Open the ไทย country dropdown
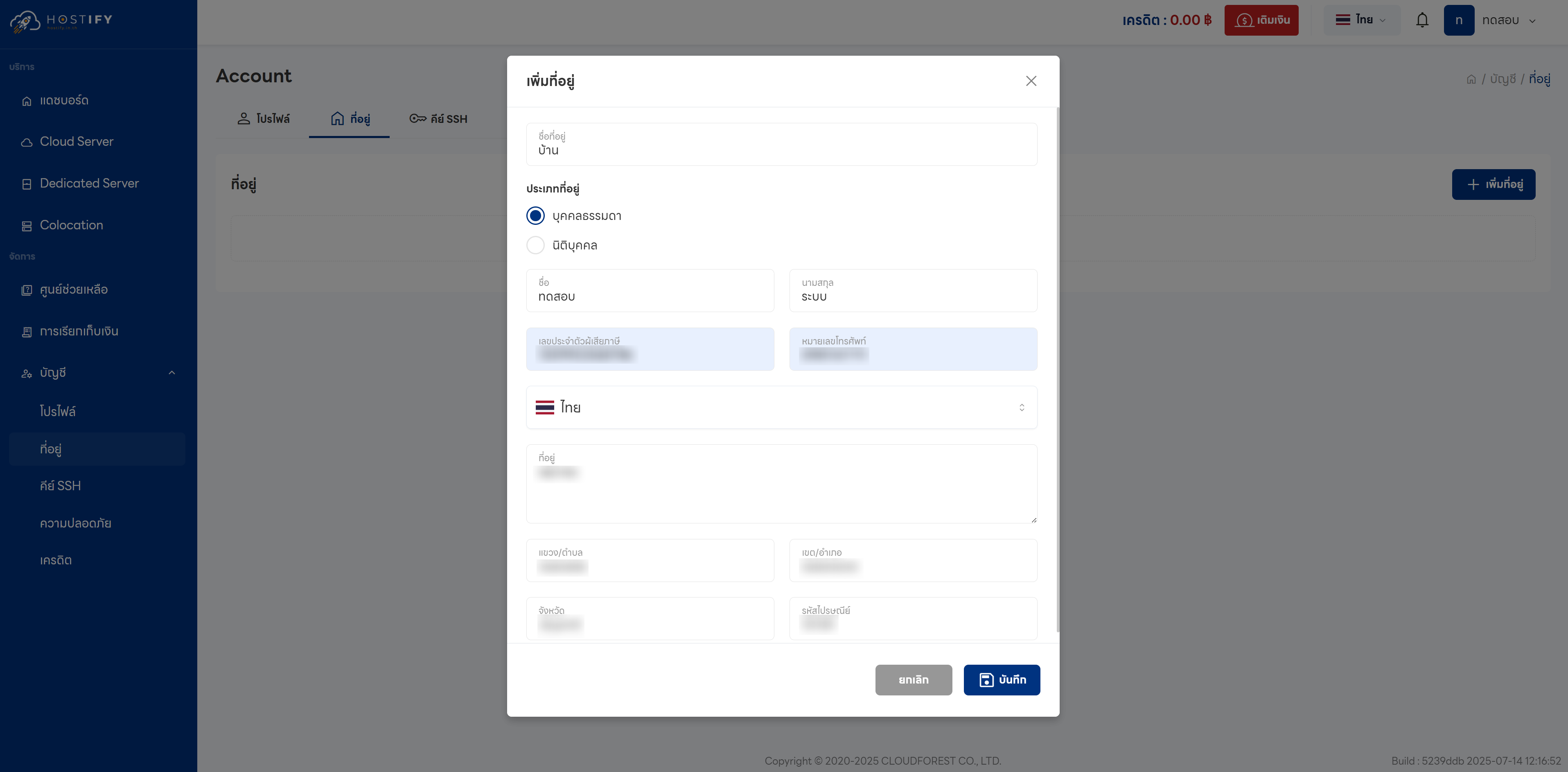Screen dimensions: 1568x772 point(781,407)
